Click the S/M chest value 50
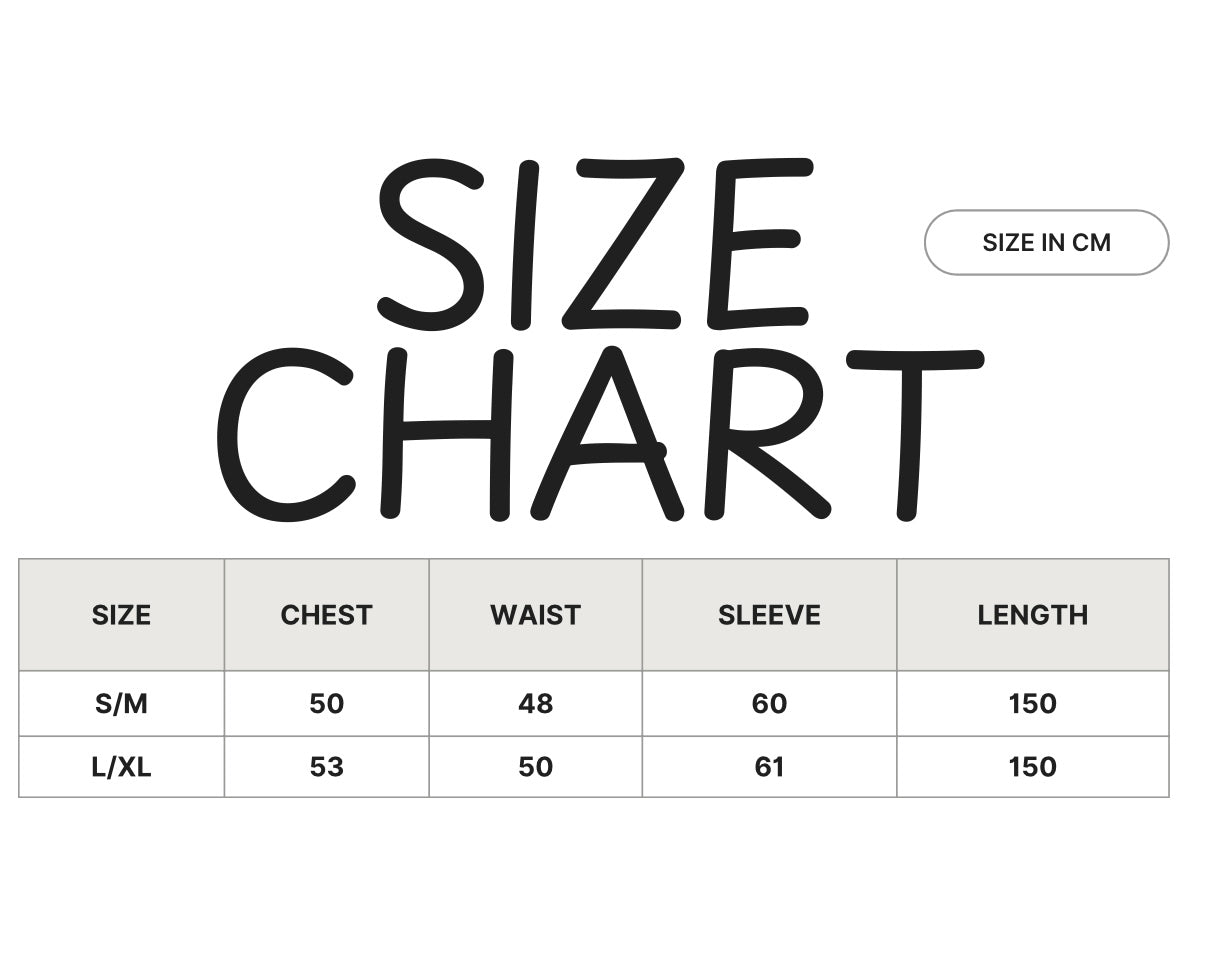 click(x=326, y=704)
